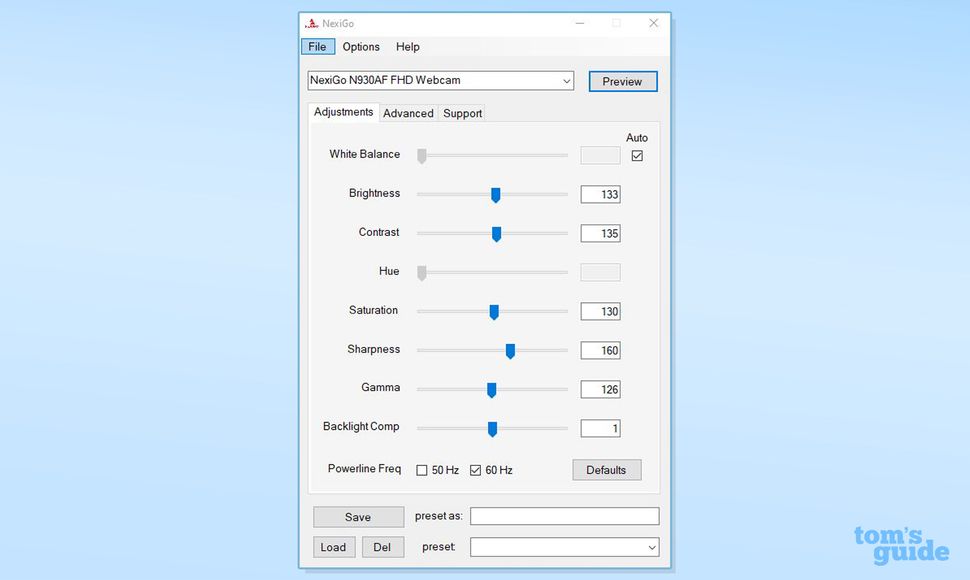Click the Save preset button
The height and width of the screenshot is (580, 970).
point(358,517)
